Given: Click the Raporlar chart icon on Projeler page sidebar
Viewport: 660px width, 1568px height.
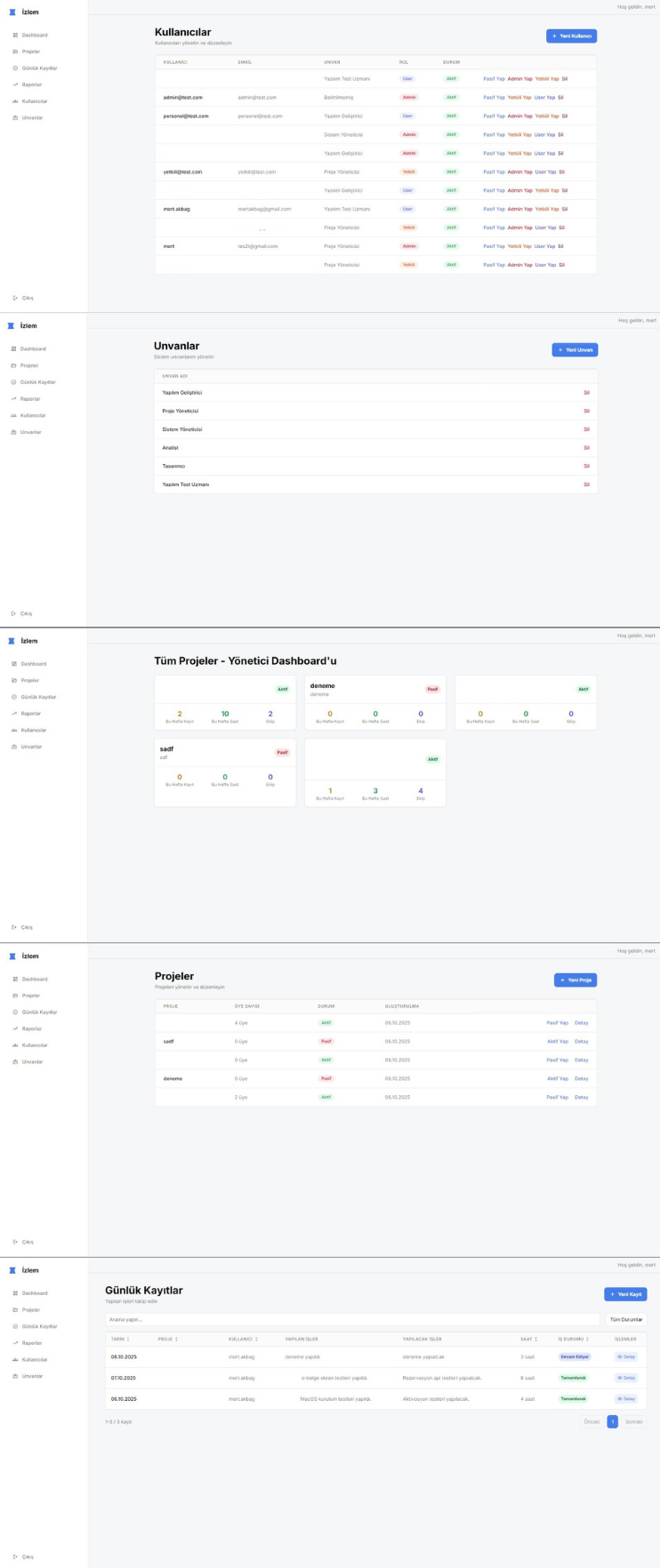Looking at the screenshot, I should coord(14,1028).
